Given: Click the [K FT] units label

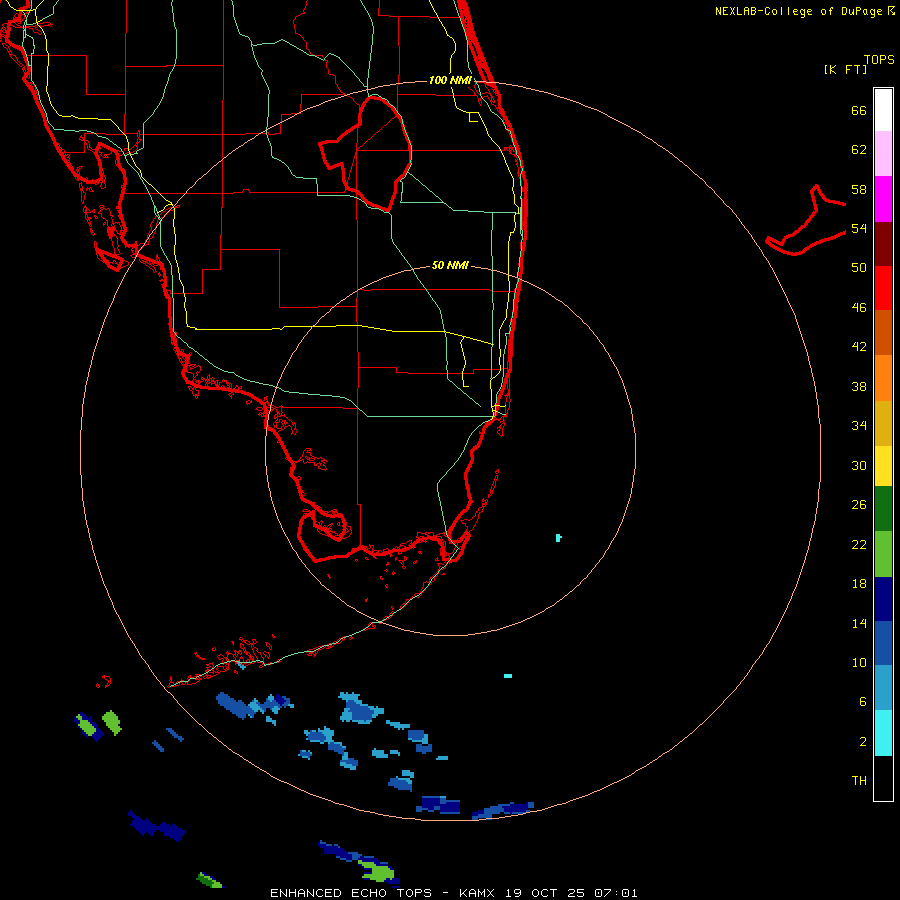Looking at the screenshot, I should (x=845, y=69).
